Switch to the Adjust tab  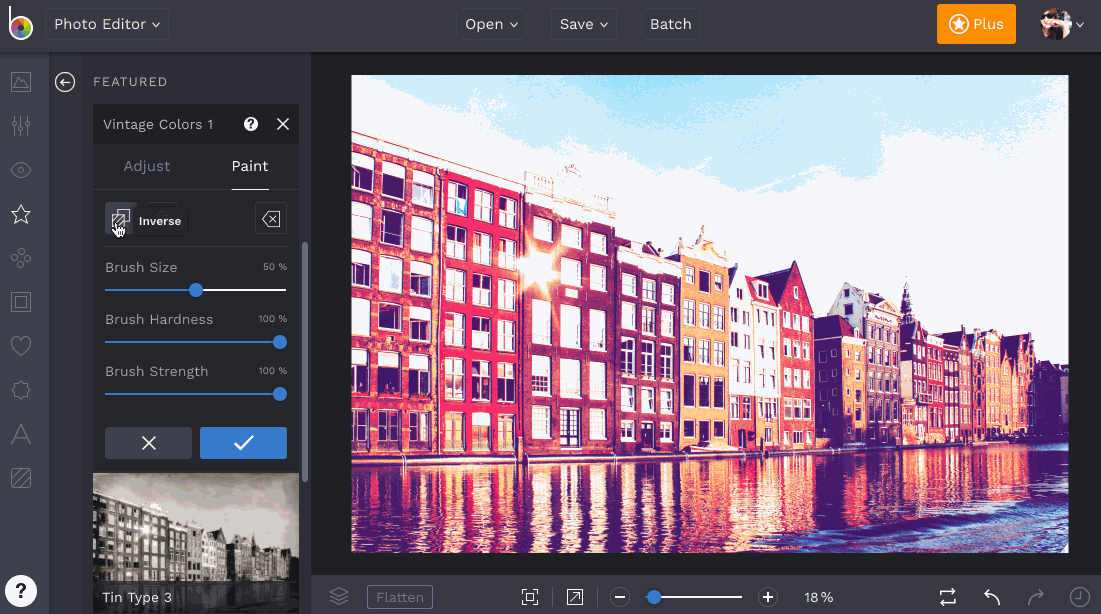tap(147, 166)
